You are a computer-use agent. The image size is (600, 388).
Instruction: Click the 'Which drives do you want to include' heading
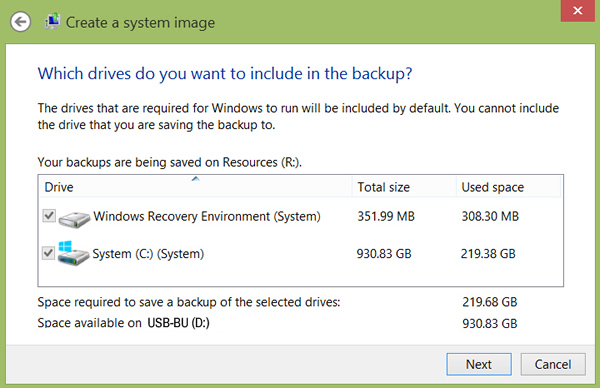coord(225,73)
